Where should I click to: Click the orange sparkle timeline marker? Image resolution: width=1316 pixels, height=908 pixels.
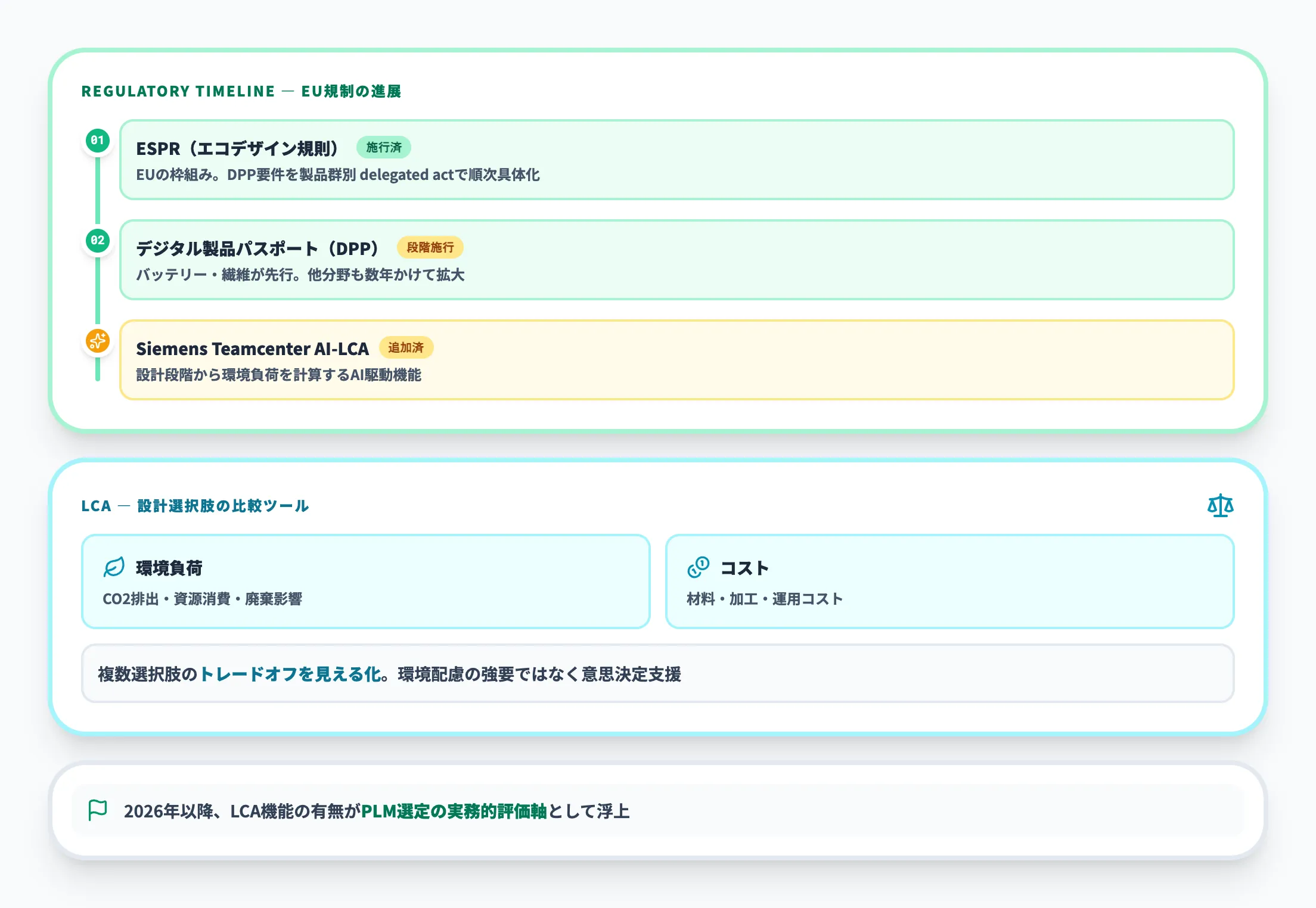[98, 341]
